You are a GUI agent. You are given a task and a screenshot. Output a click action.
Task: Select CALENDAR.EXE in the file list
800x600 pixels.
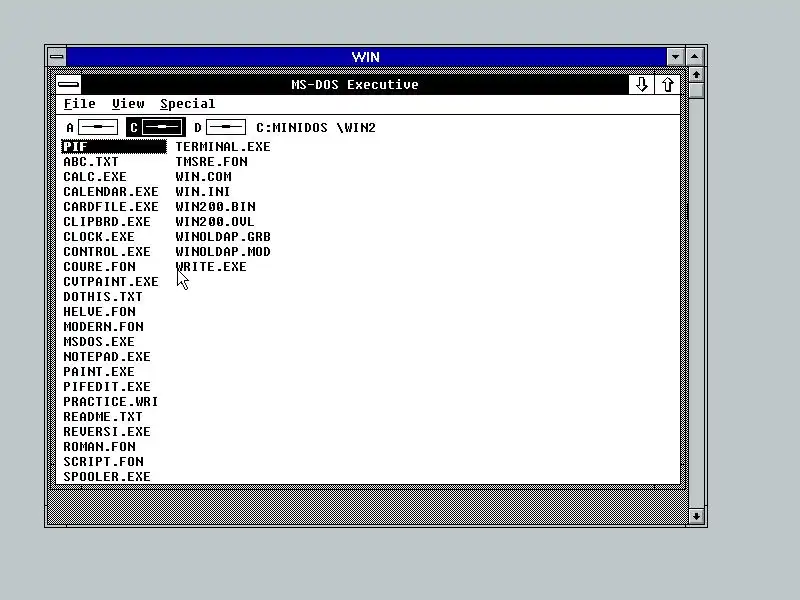tap(111, 192)
